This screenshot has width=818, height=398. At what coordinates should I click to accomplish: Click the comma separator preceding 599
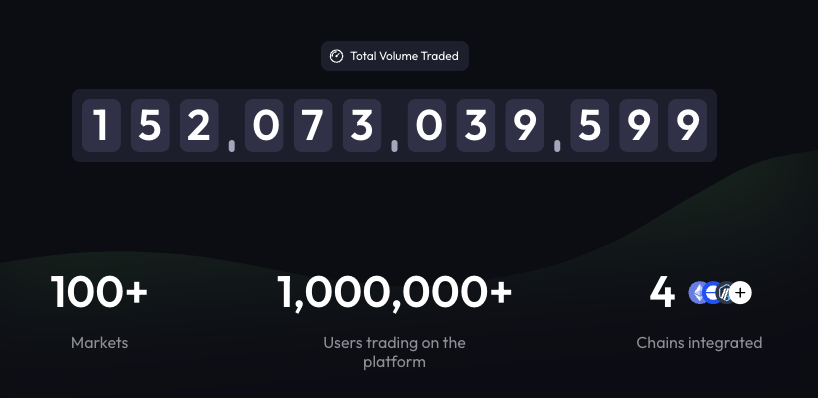(557, 146)
